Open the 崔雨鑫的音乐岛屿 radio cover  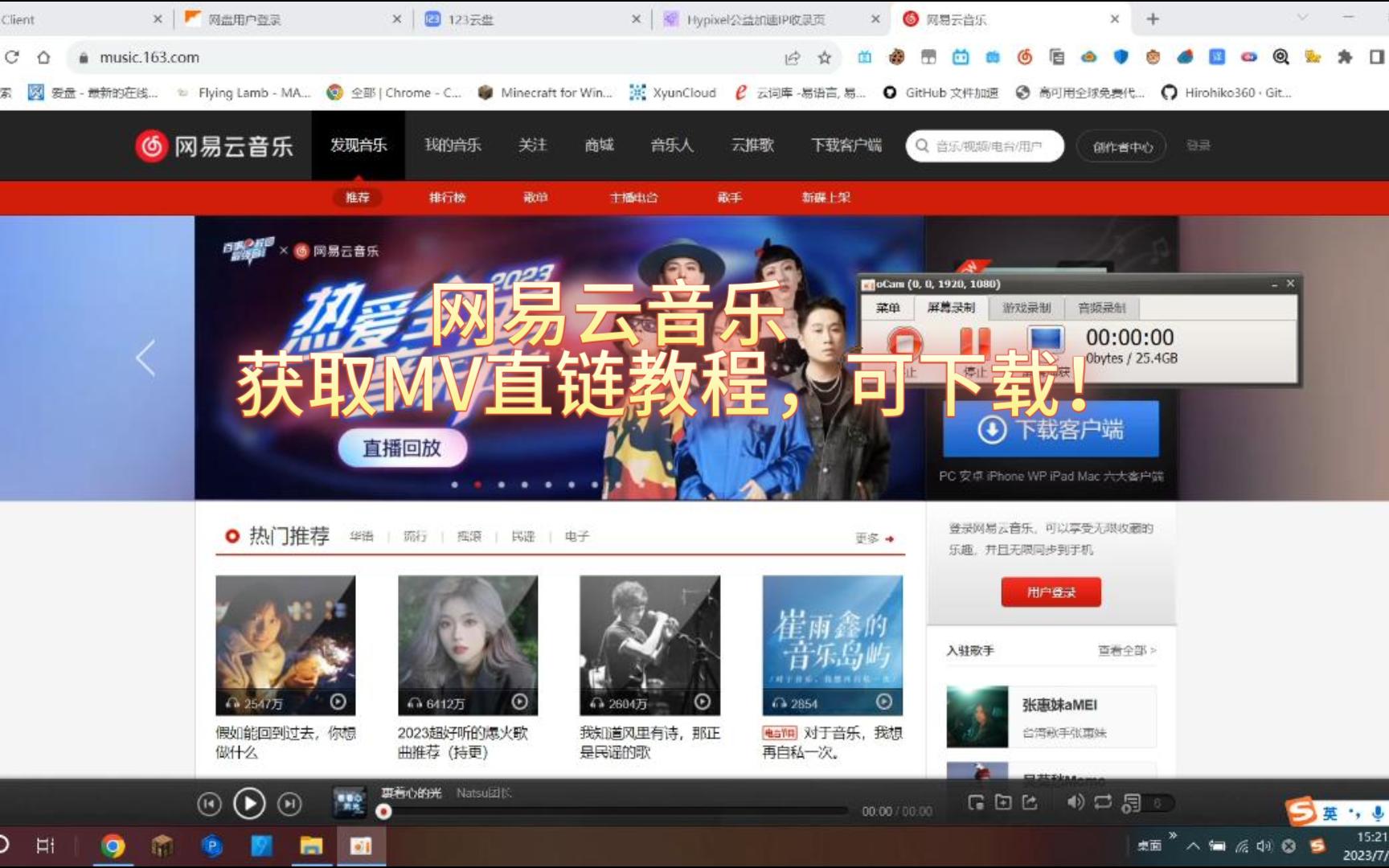833,645
